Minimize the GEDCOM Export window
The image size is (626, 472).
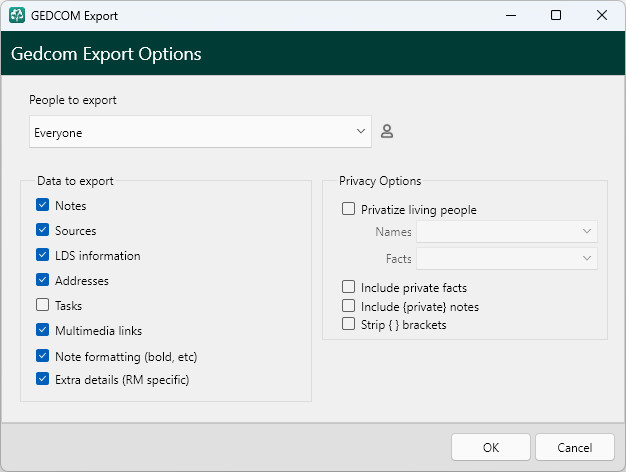(511, 15)
